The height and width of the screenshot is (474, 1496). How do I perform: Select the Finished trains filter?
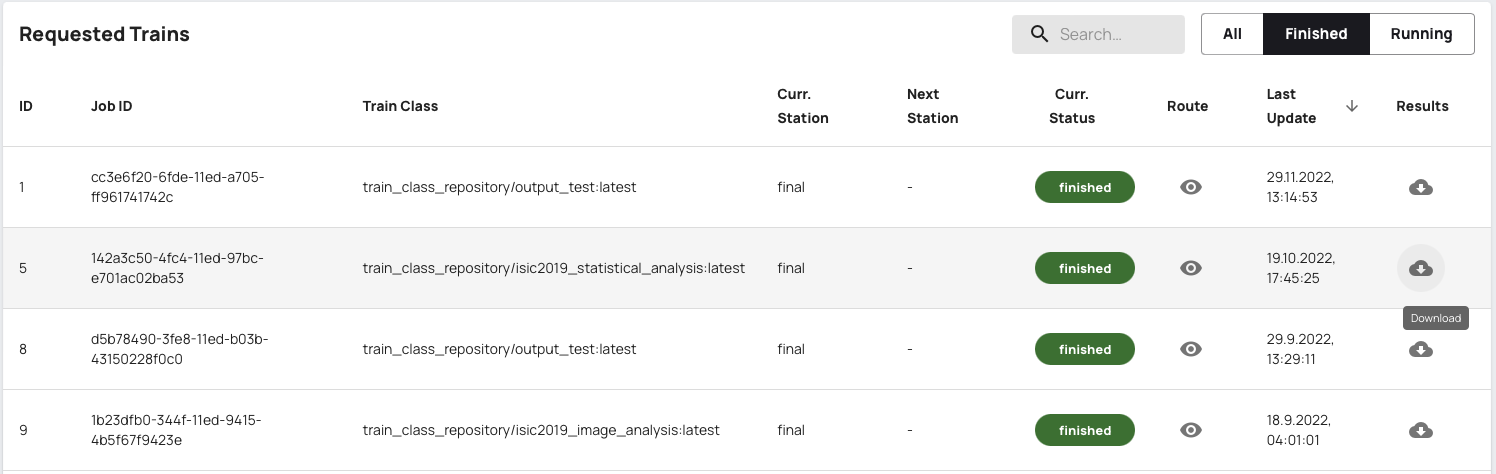pos(1316,34)
